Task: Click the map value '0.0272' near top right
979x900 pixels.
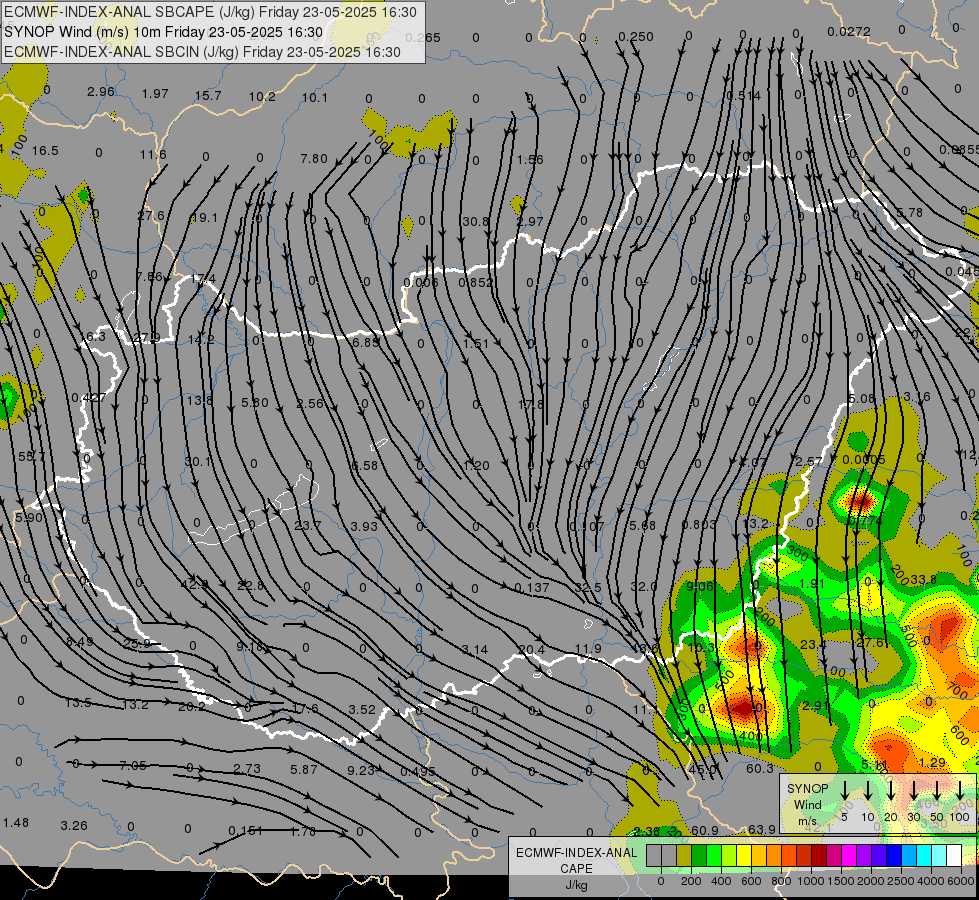Action: [849, 32]
